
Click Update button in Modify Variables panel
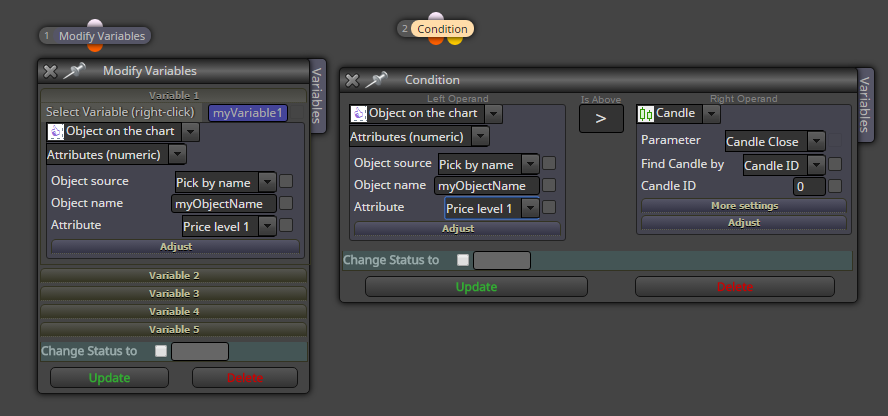point(109,378)
